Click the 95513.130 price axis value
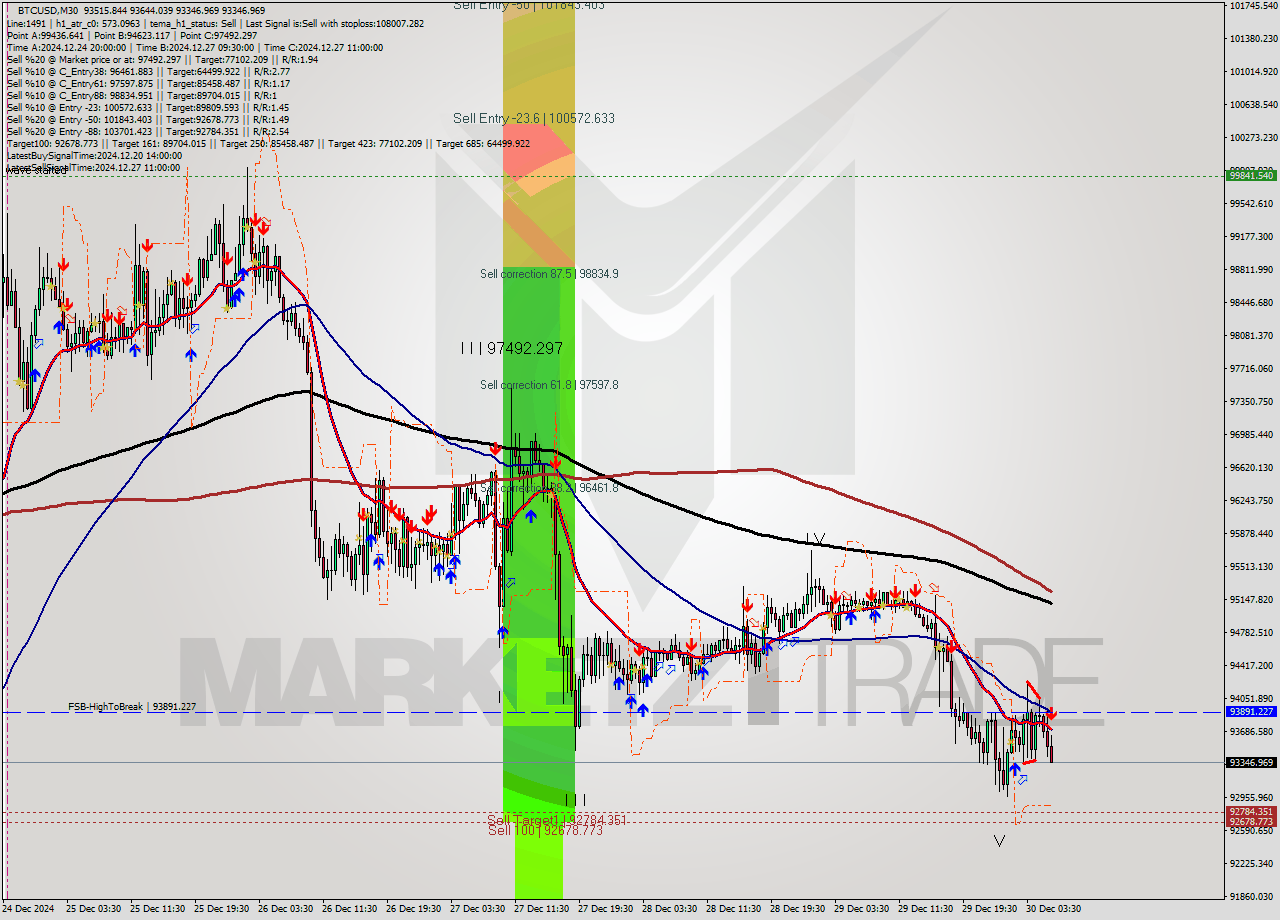Screen dimensions: 1280x920 [1251, 567]
